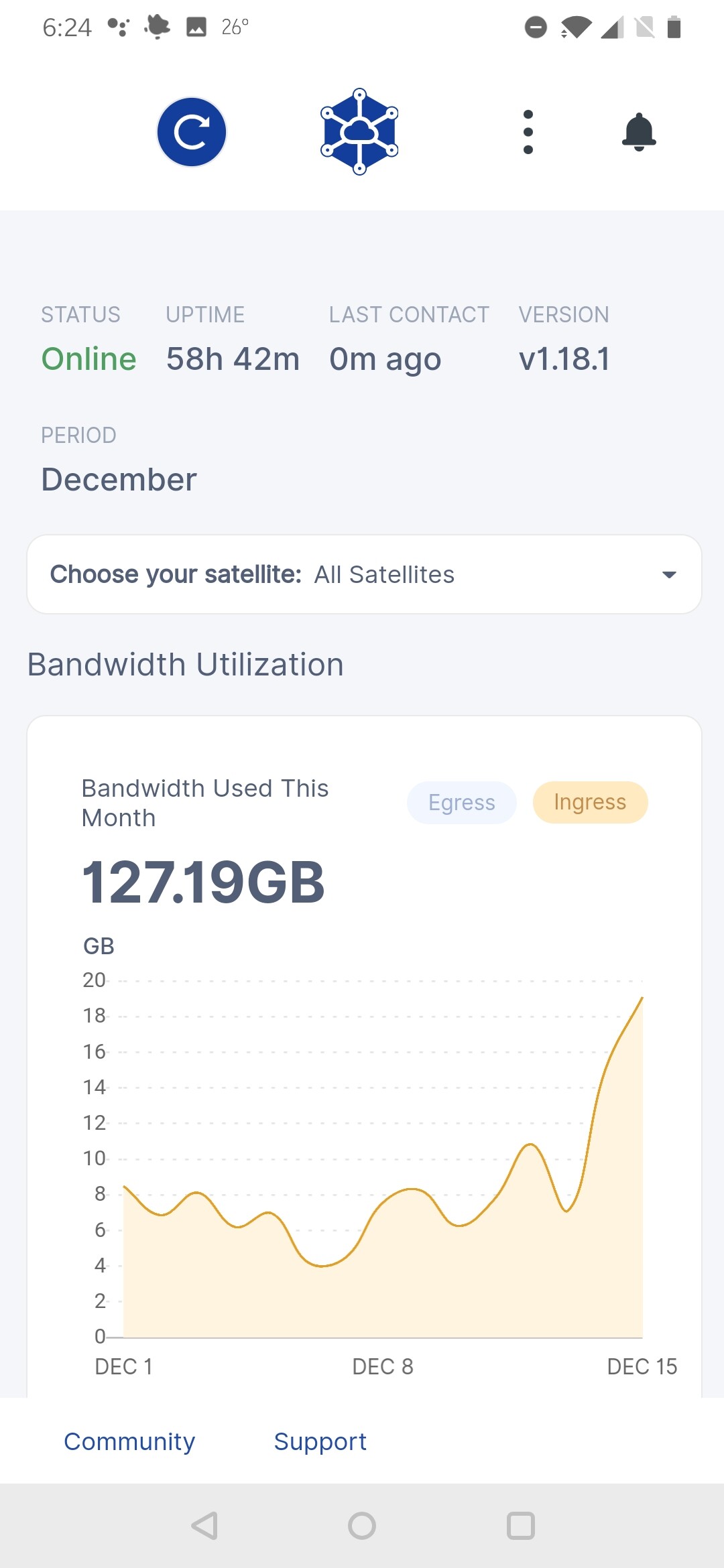The width and height of the screenshot is (724, 1568).
Task: Tap the Online status text
Action: (x=88, y=359)
